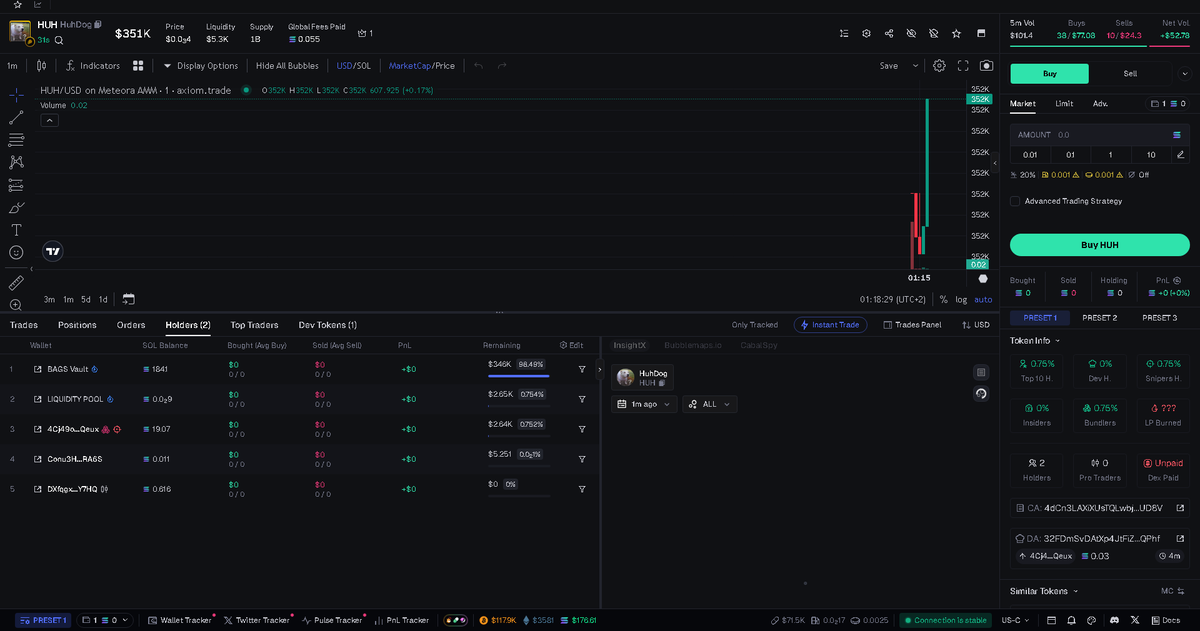Click Hide All Bubbles button
The height and width of the screenshot is (631, 1200).
tap(287, 66)
